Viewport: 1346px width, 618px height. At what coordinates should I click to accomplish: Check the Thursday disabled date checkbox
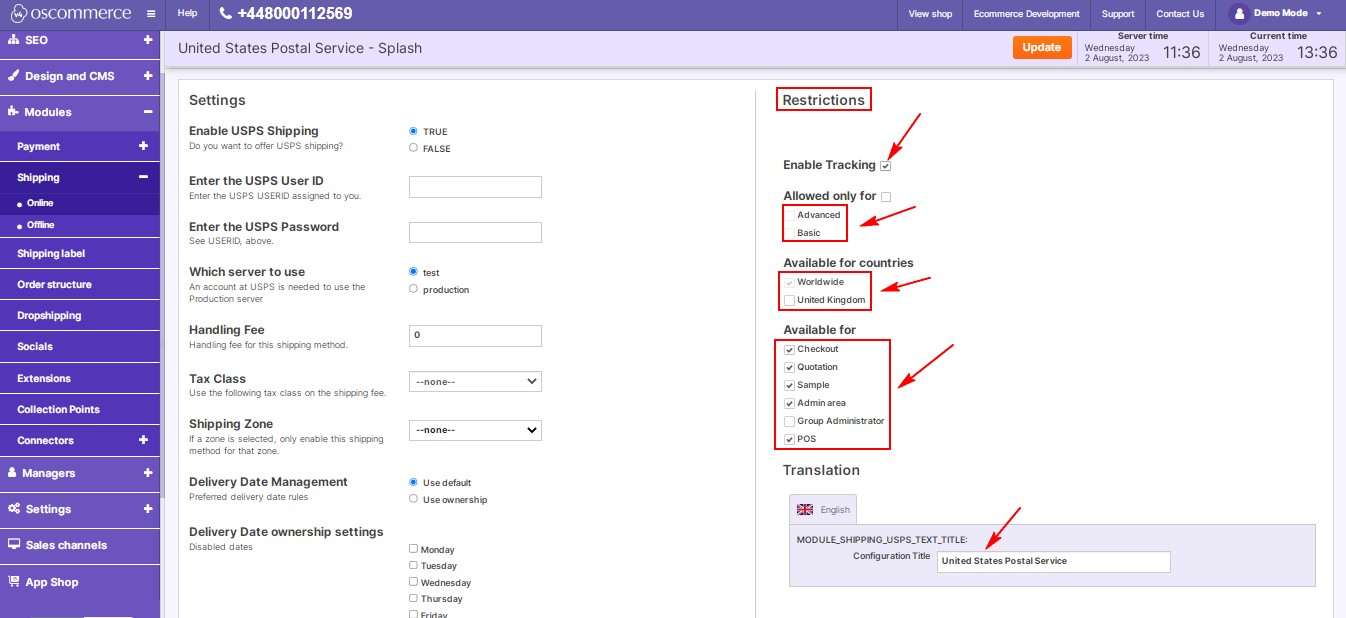pos(414,598)
